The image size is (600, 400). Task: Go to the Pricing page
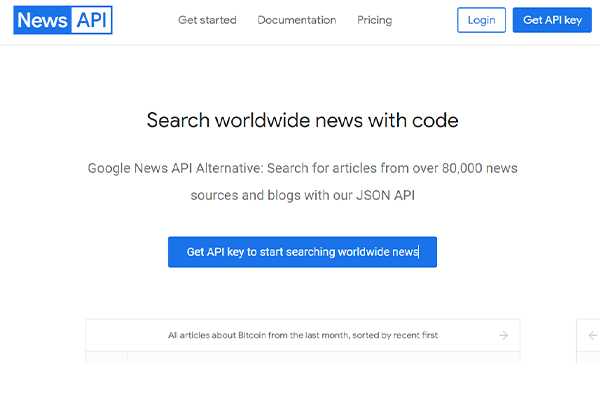(374, 20)
